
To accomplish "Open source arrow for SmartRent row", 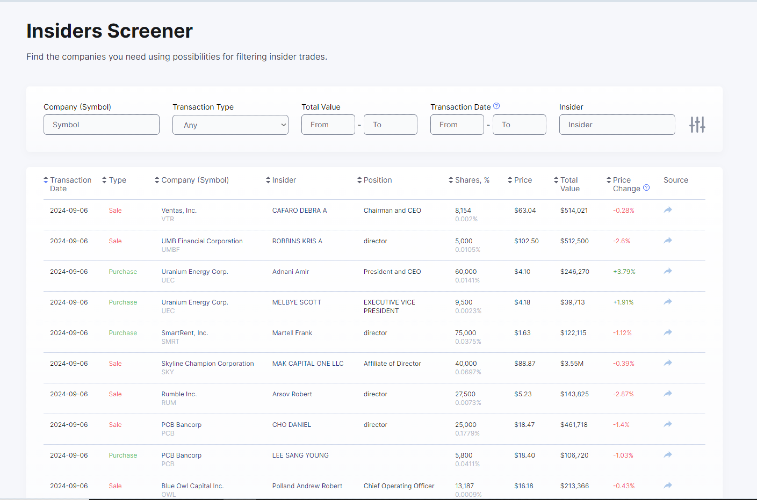I will click(668, 332).
